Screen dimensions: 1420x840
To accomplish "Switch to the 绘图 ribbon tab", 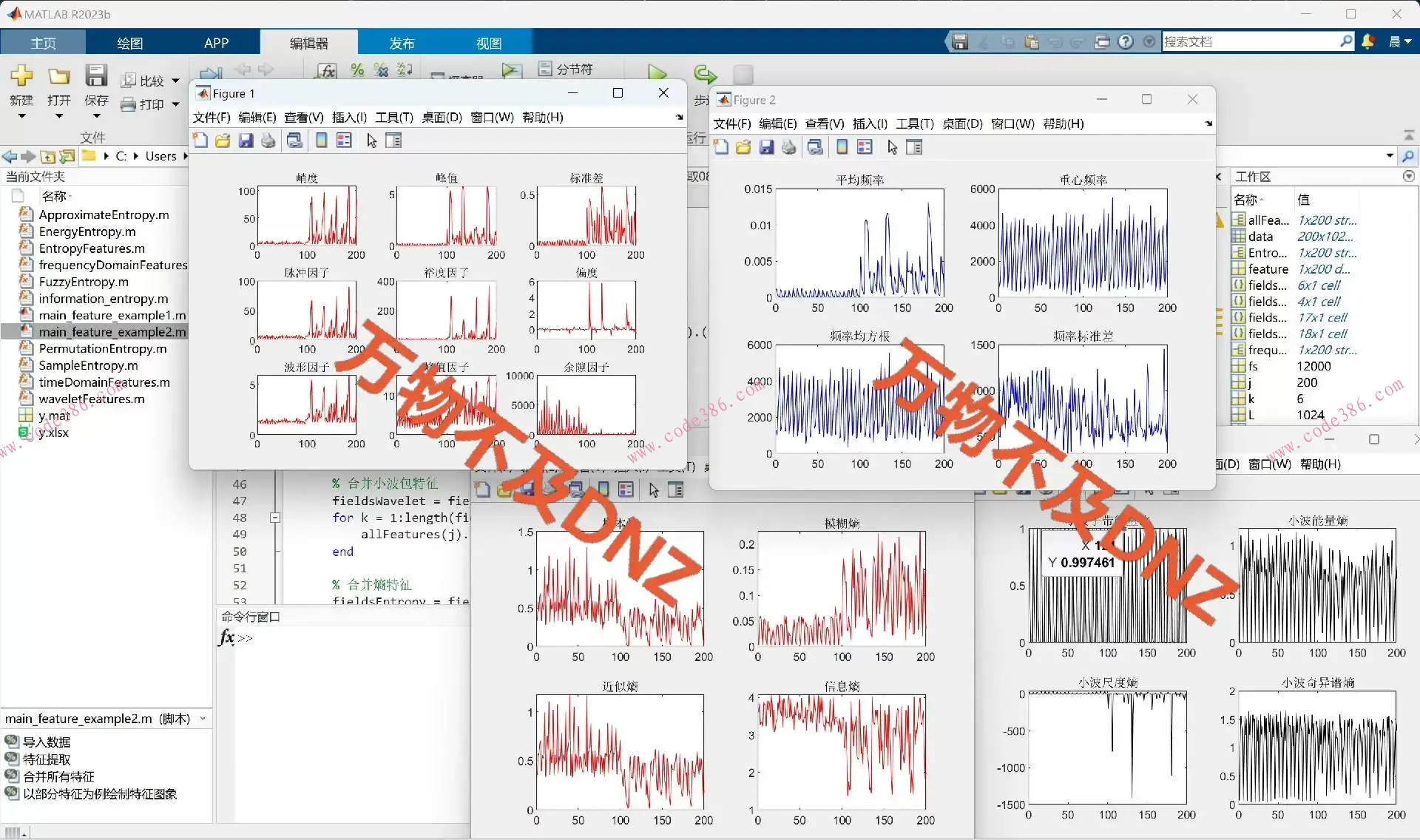I will [129, 43].
